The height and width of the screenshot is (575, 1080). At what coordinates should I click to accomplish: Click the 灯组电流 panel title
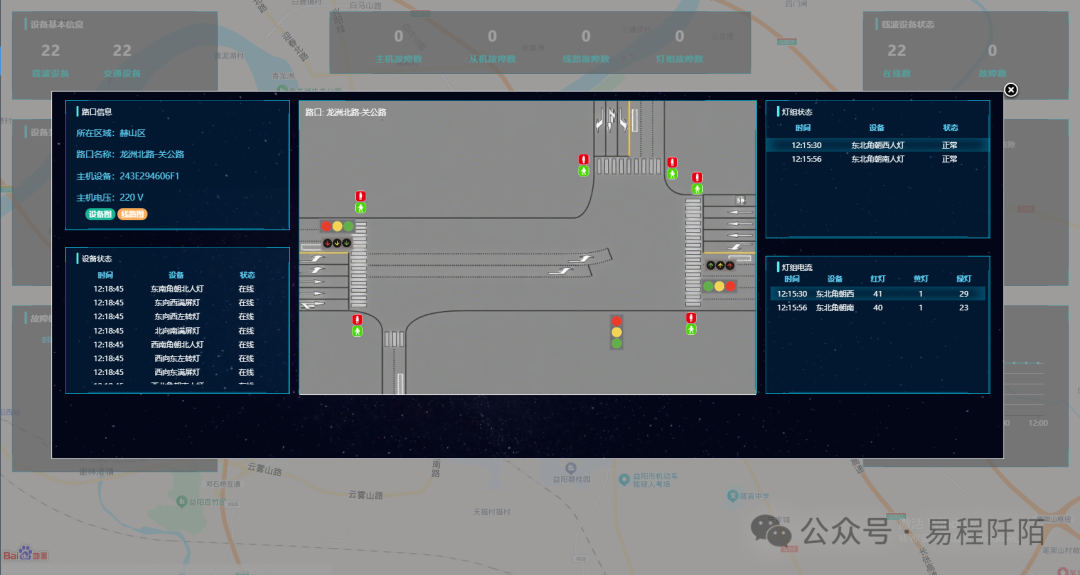797,267
